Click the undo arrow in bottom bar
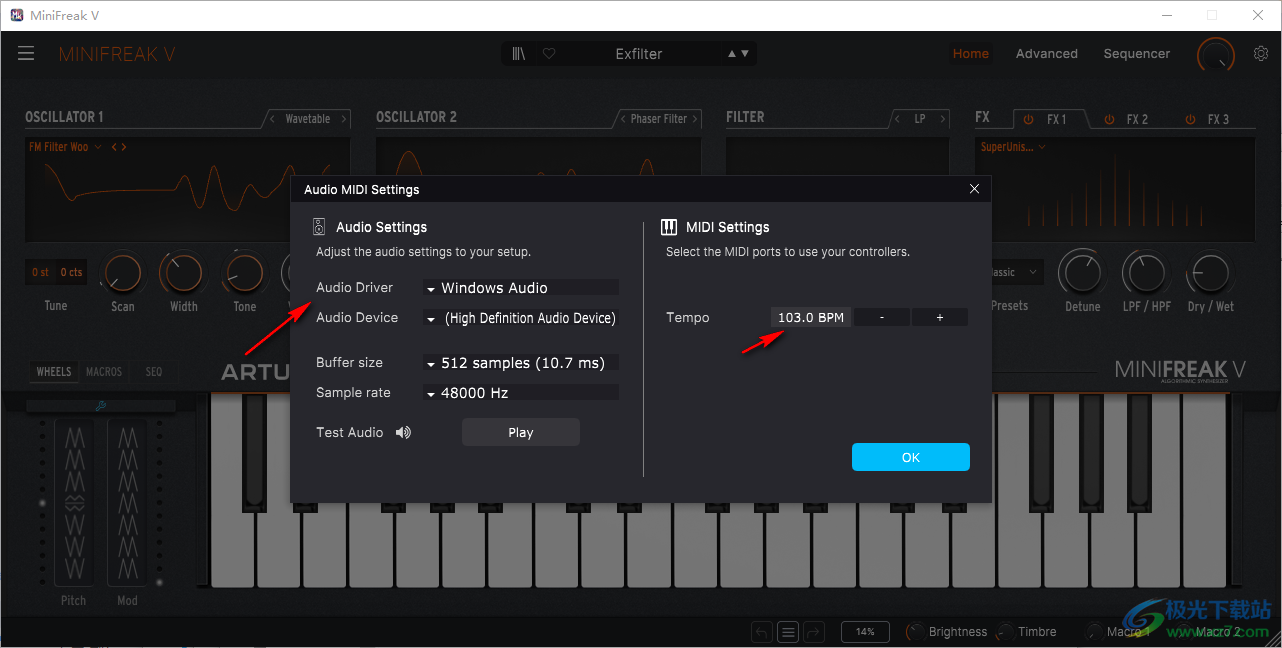This screenshot has height=648, width=1282. (762, 632)
